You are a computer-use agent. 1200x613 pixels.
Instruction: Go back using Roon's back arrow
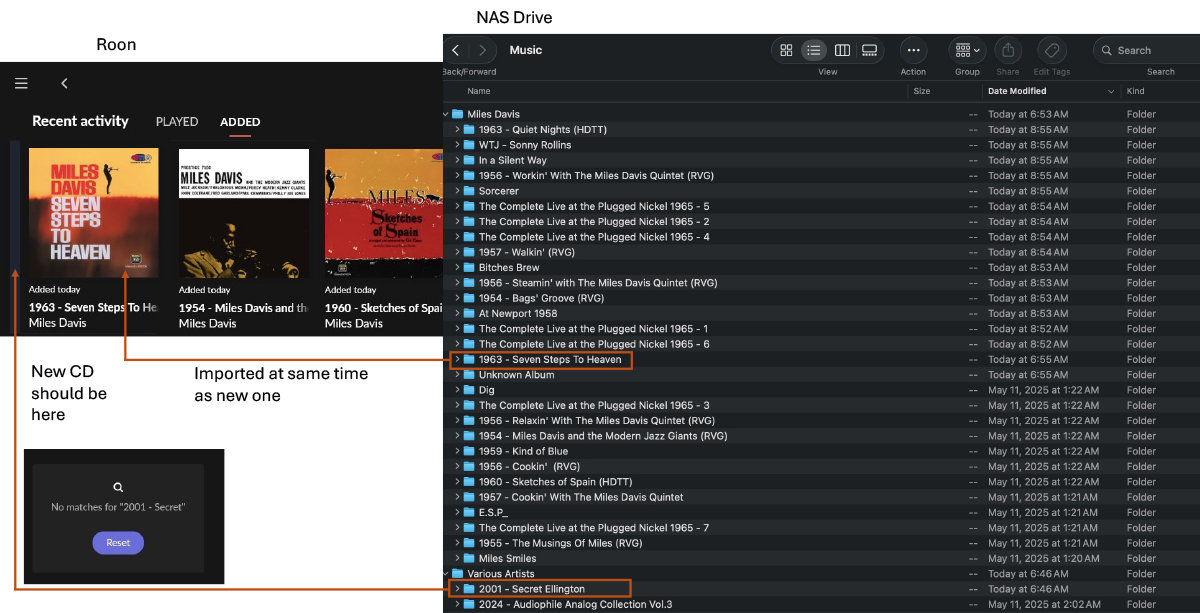coord(64,84)
